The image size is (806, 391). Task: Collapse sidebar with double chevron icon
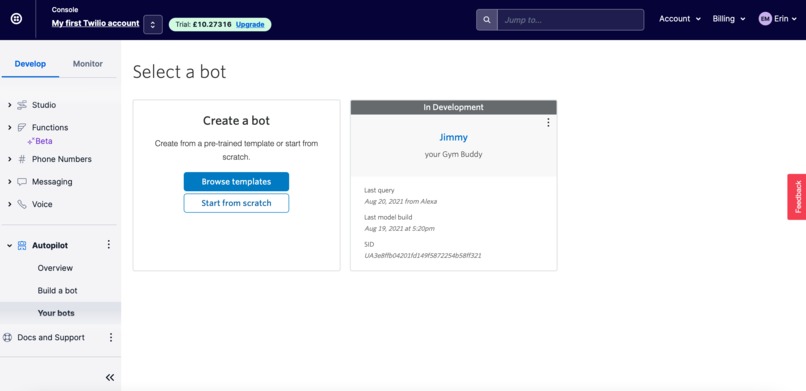tap(109, 378)
